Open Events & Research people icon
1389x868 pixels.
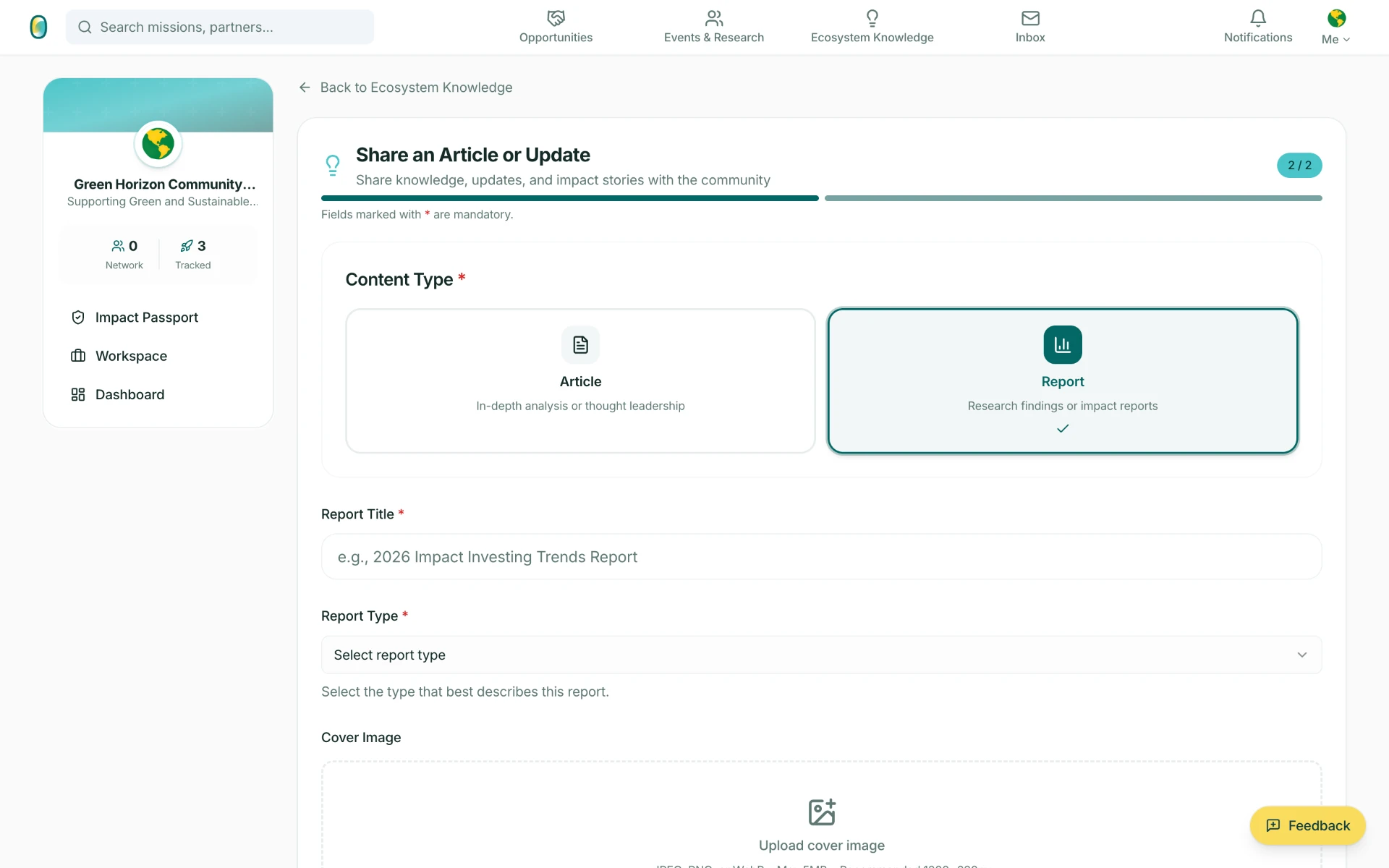714,17
